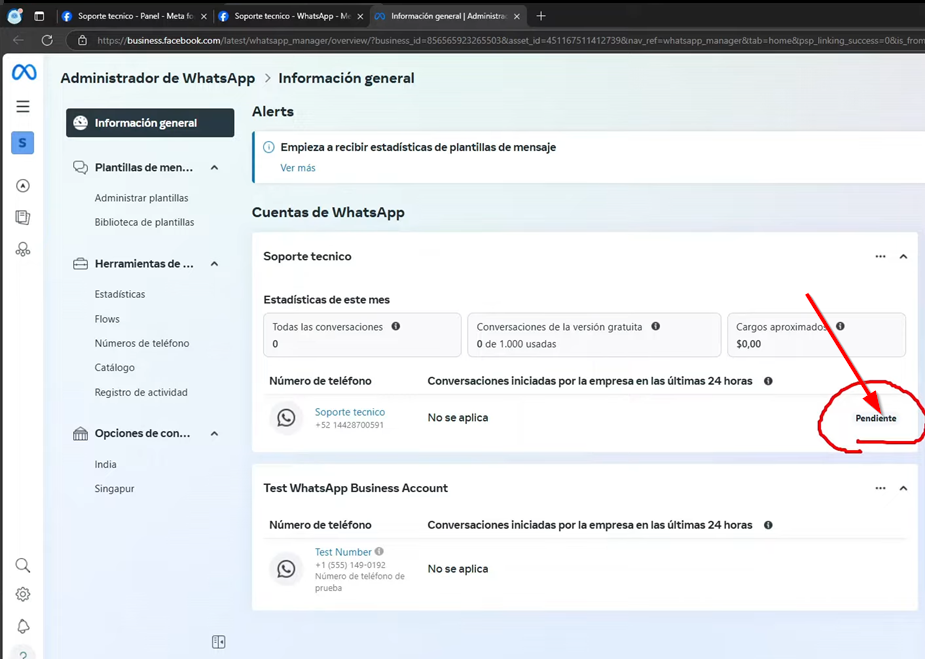
Task: Click the Ver más link in alert
Action: [298, 168]
